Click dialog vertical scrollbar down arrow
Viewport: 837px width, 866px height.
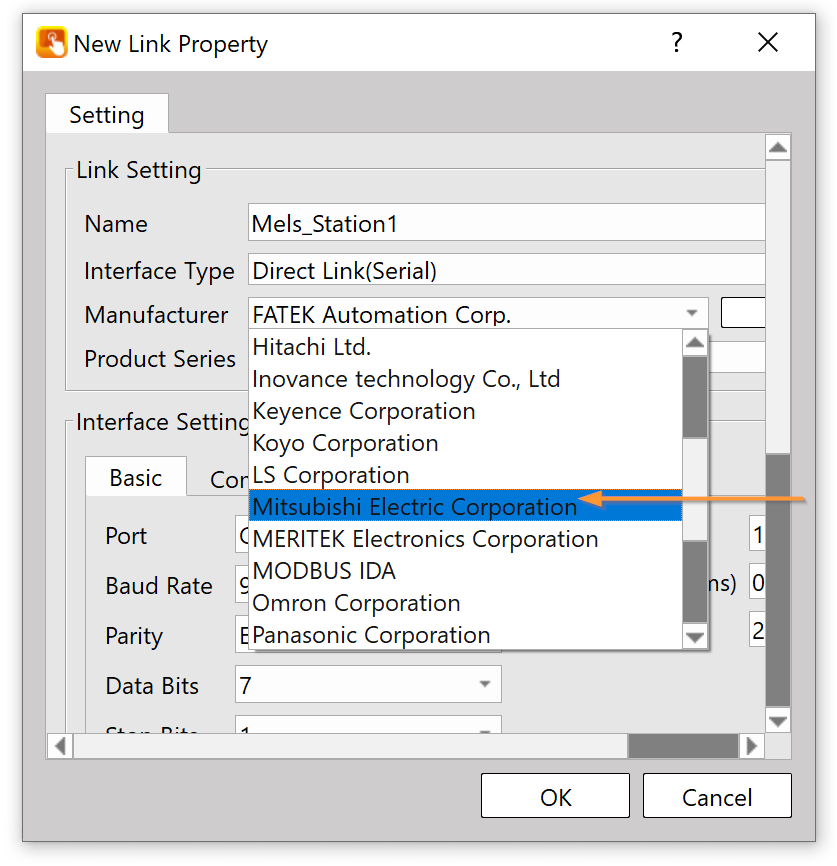[x=777, y=720]
